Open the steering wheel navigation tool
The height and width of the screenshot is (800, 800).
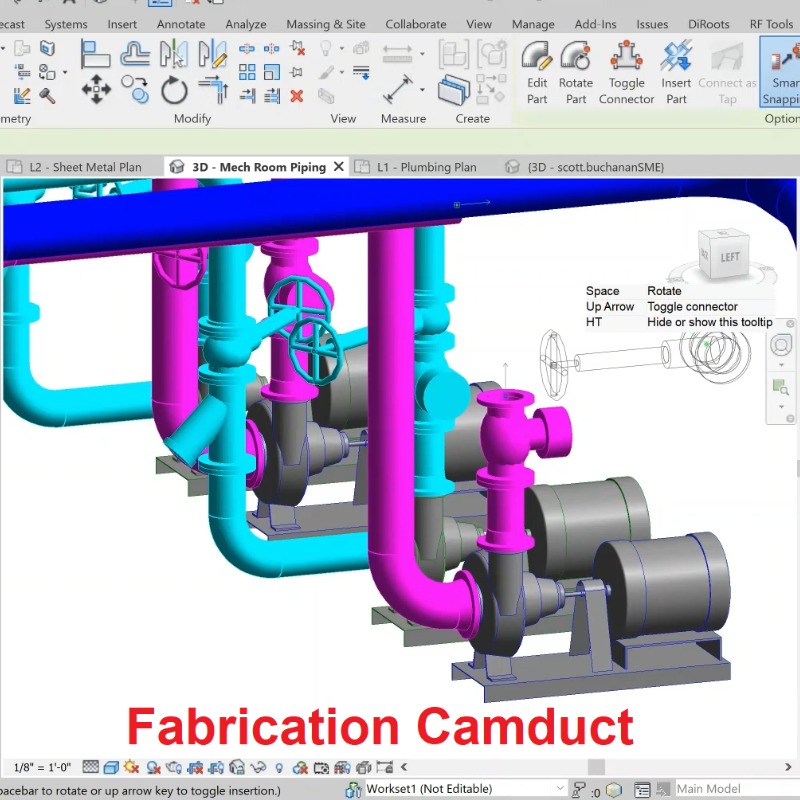[782, 345]
